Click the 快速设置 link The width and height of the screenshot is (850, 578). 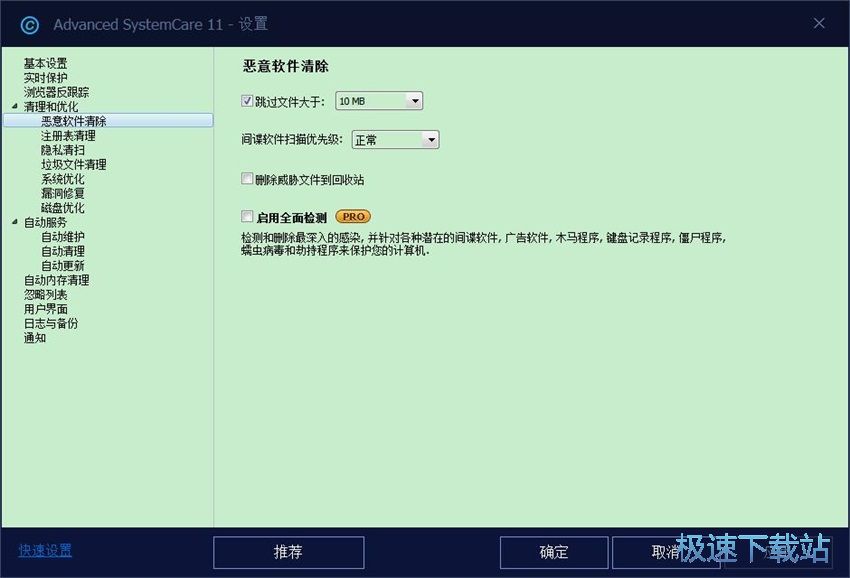(45, 550)
